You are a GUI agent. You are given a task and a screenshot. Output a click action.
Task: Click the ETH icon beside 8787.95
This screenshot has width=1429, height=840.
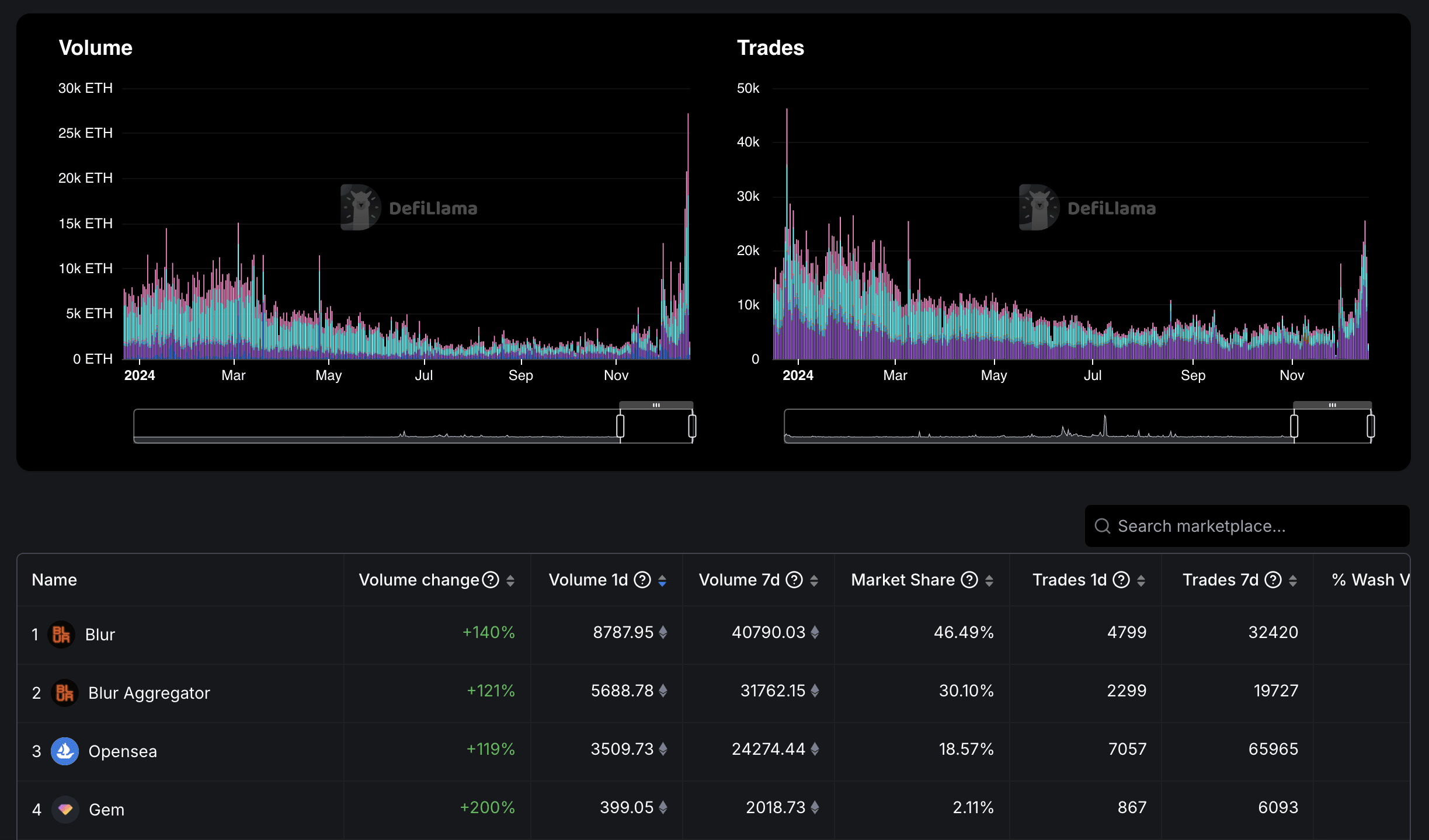click(x=663, y=632)
